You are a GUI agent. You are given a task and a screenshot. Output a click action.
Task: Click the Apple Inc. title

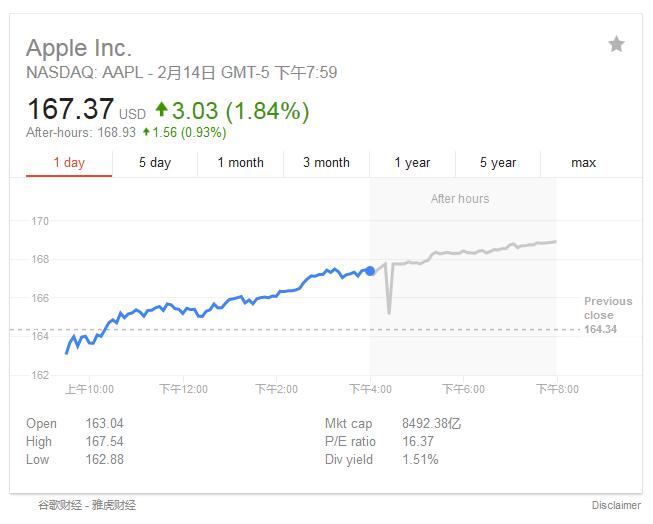point(79,48)
